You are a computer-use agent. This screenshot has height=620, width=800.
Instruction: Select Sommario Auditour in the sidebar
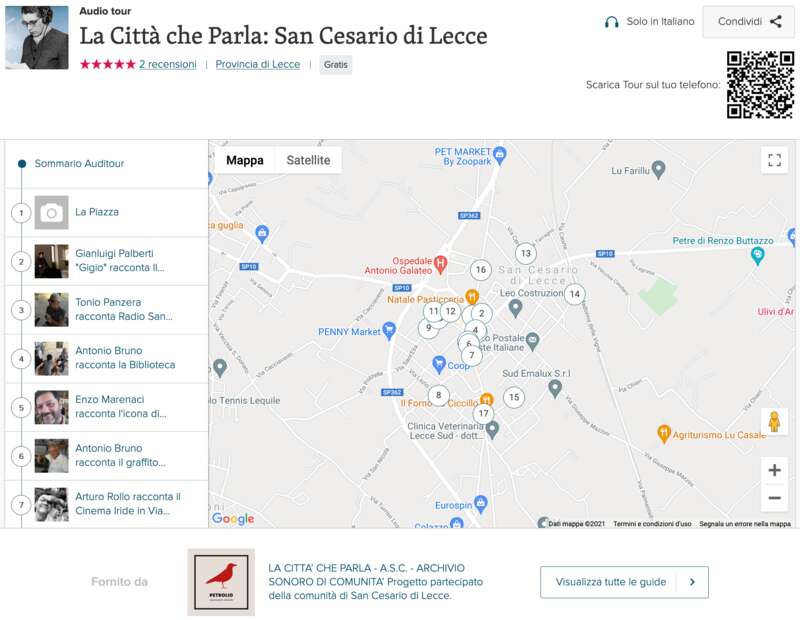[x=79, y=163]
